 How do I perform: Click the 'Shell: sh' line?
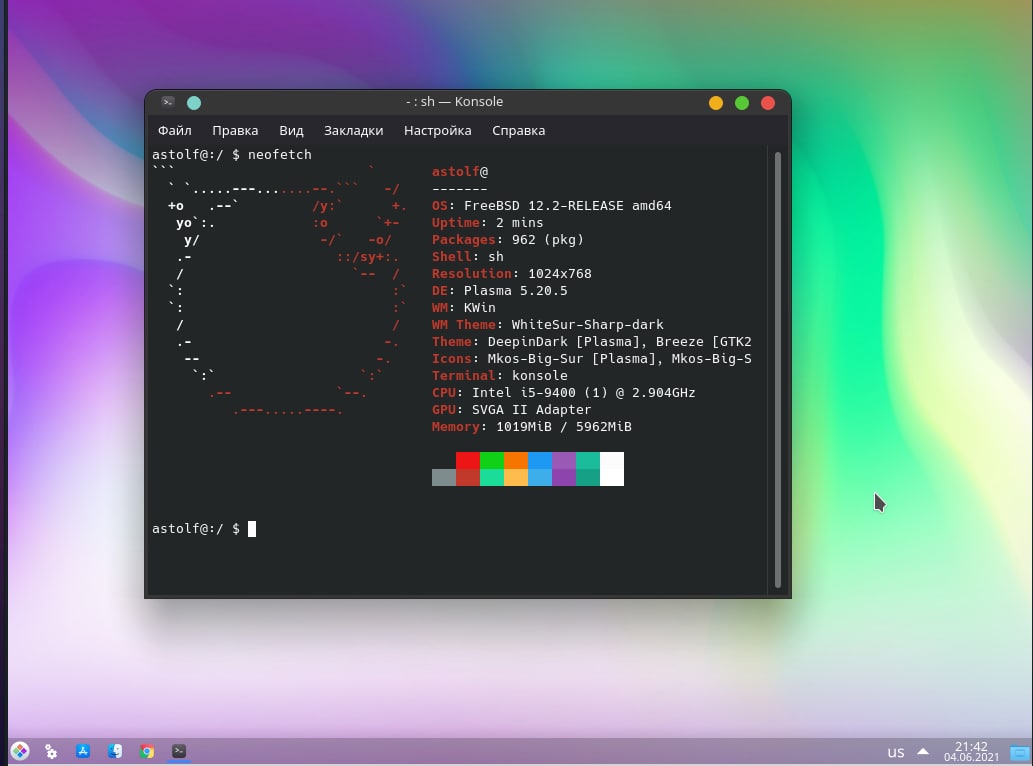tap(468, 257)
